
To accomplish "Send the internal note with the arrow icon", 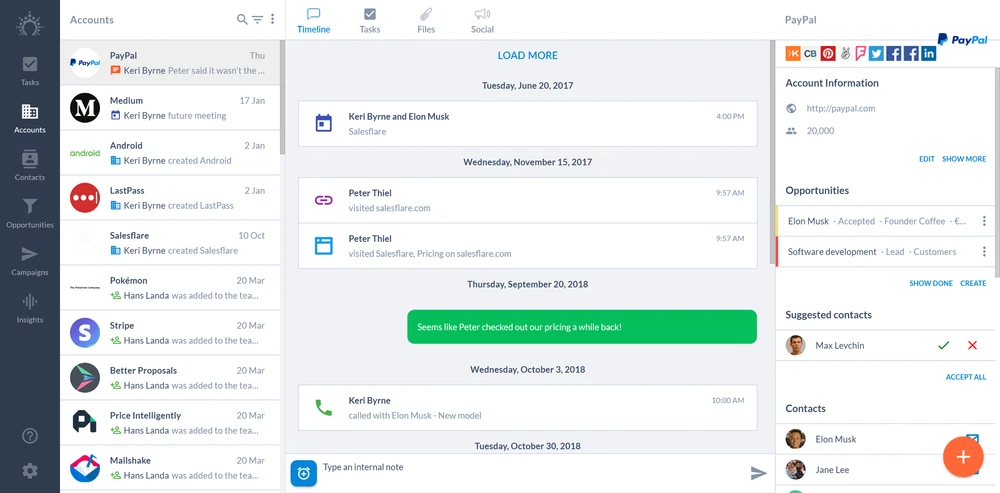I will [758, 473].
